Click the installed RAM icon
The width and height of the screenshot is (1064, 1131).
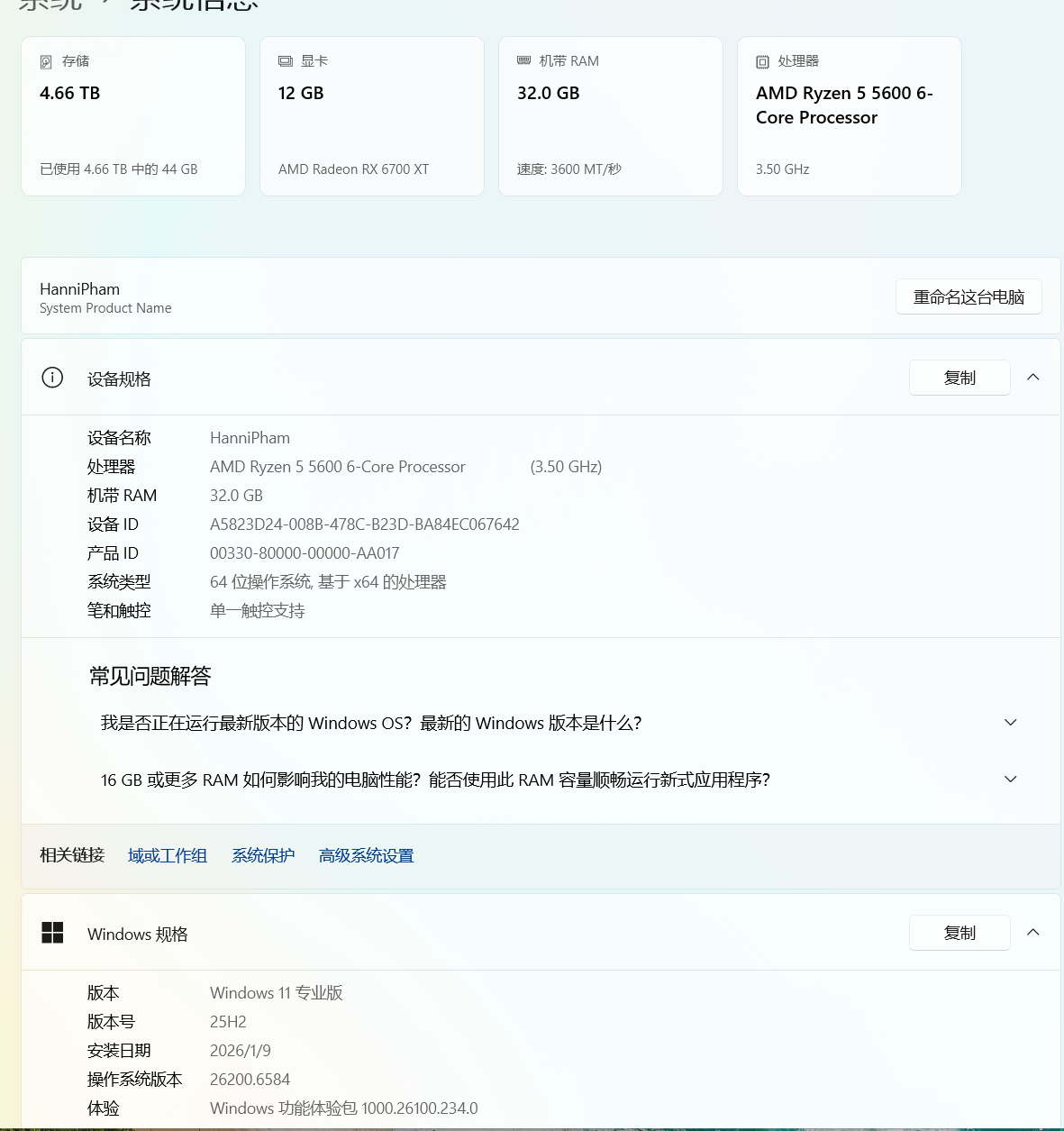point(523,60)
